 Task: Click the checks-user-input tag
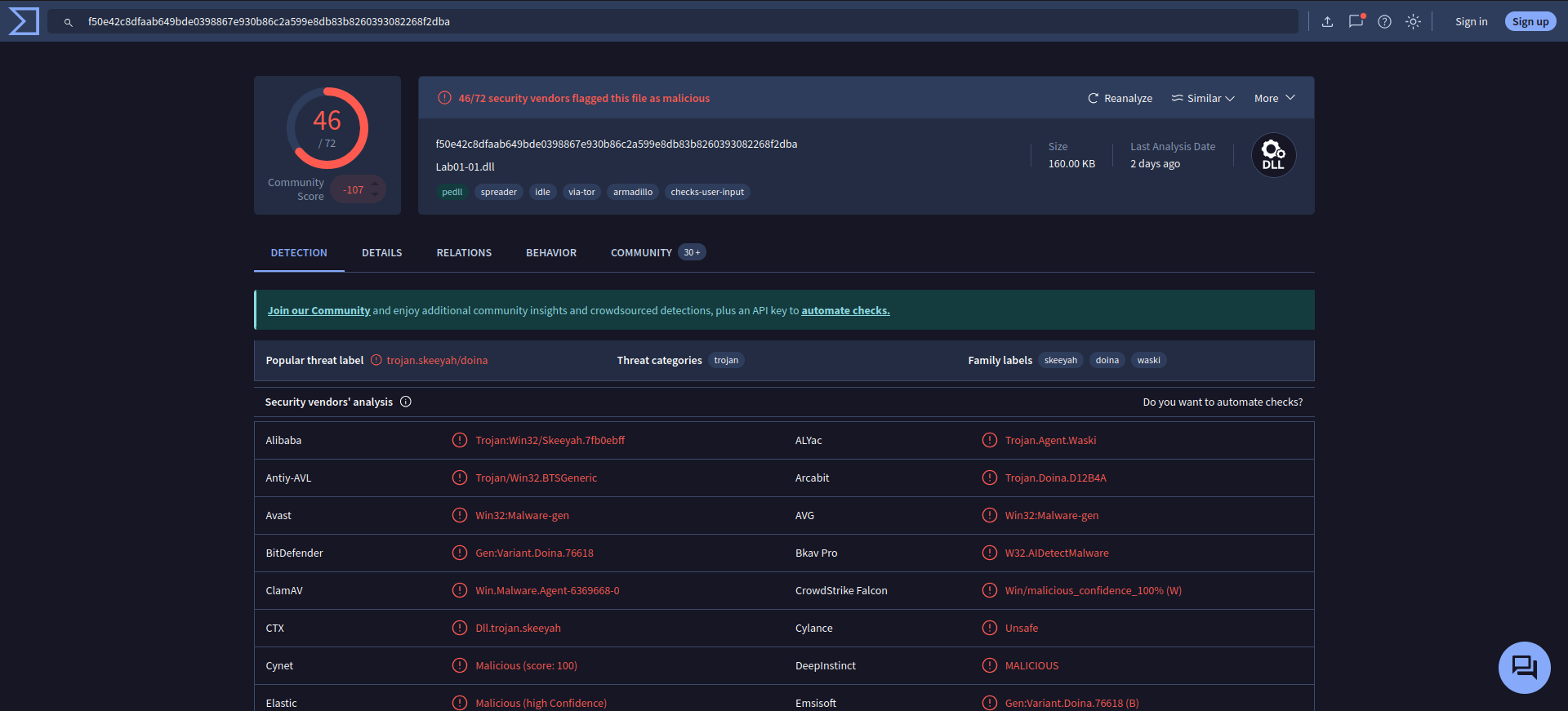tap(707, 192)
